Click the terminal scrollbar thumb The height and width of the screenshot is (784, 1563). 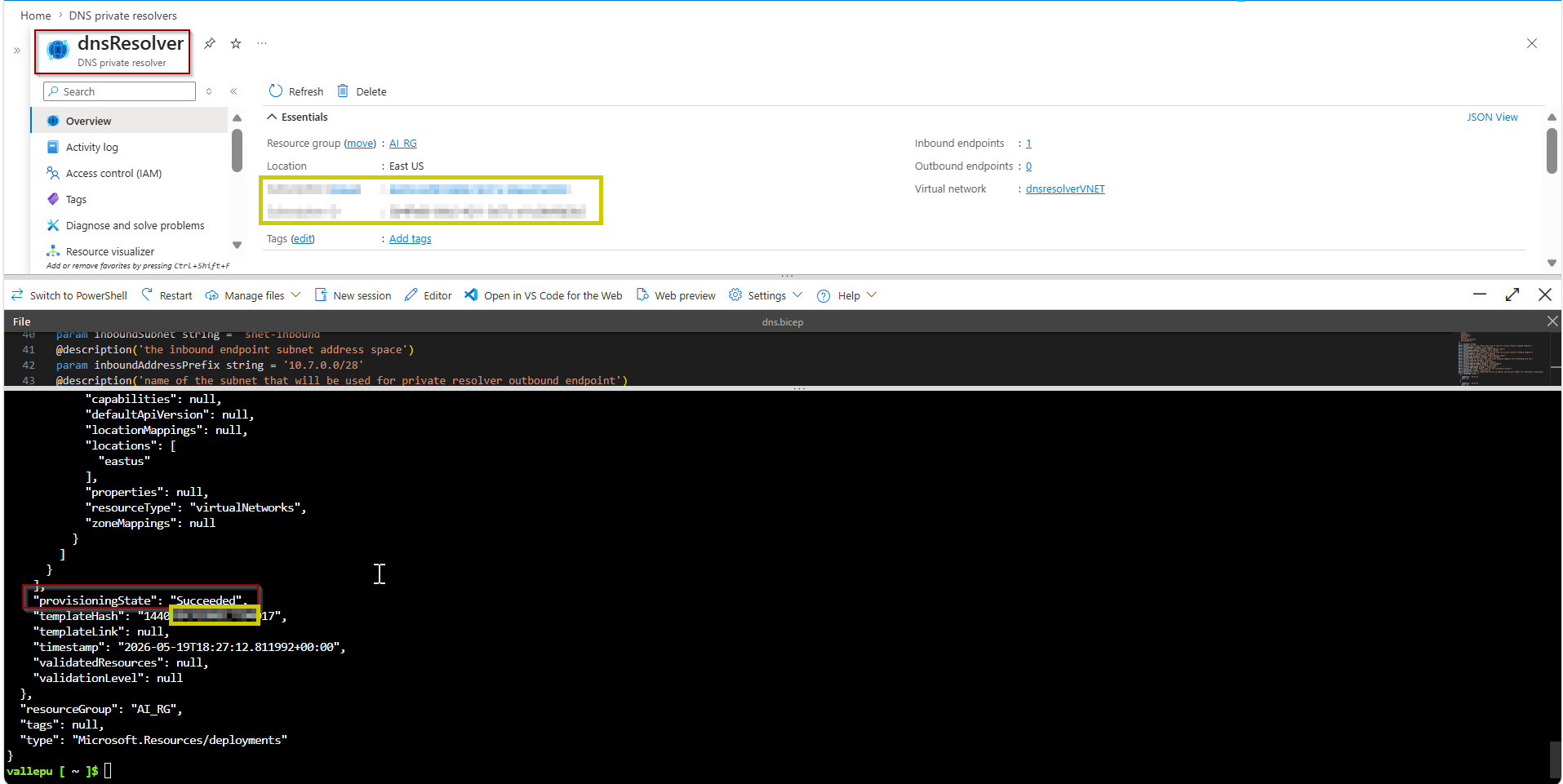pos(1555,760)
